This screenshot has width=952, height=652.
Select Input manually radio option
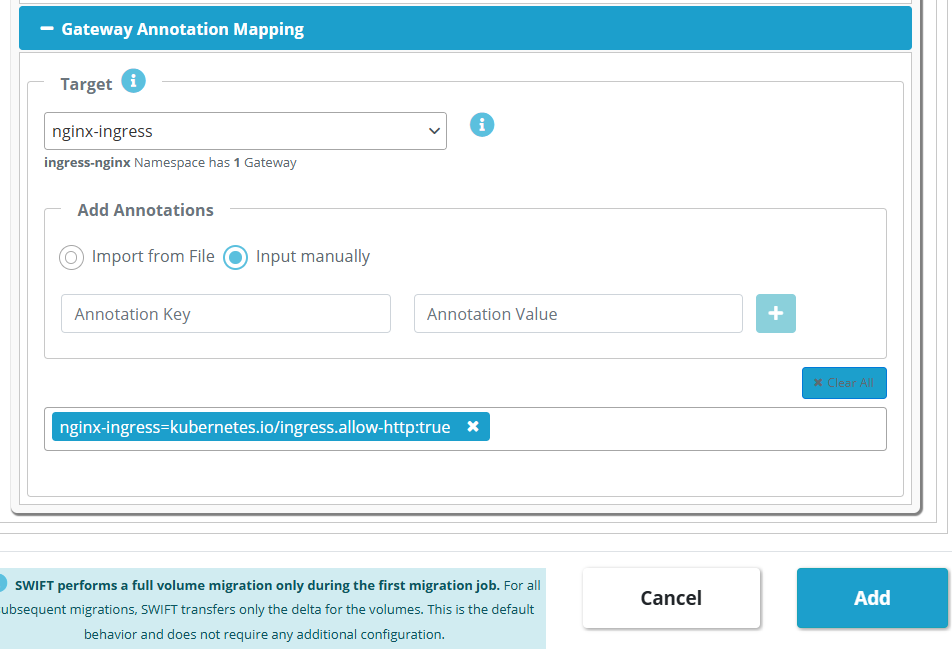click(236, 257)
